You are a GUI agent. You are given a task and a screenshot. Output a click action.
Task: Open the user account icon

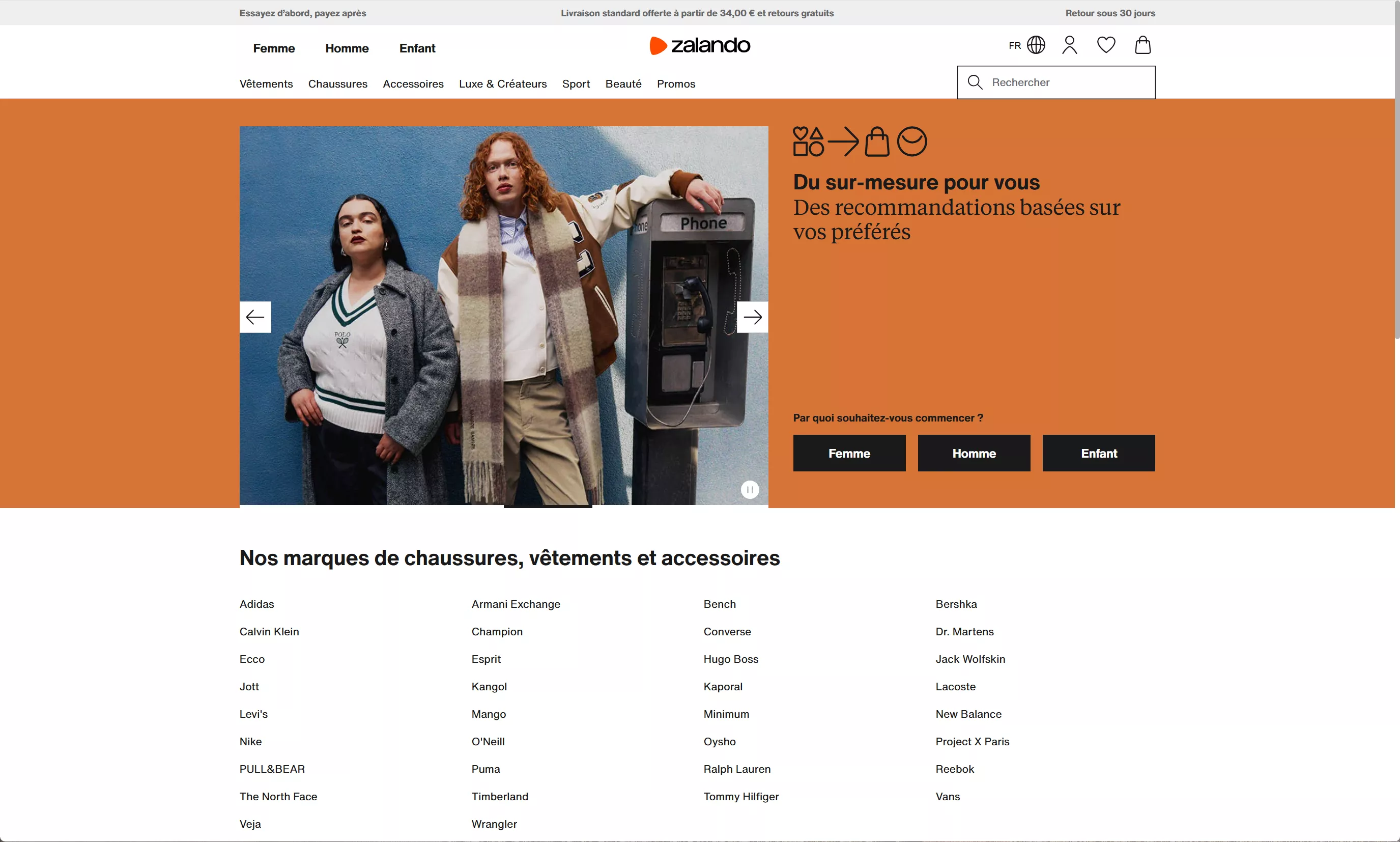click(1069, 45)
